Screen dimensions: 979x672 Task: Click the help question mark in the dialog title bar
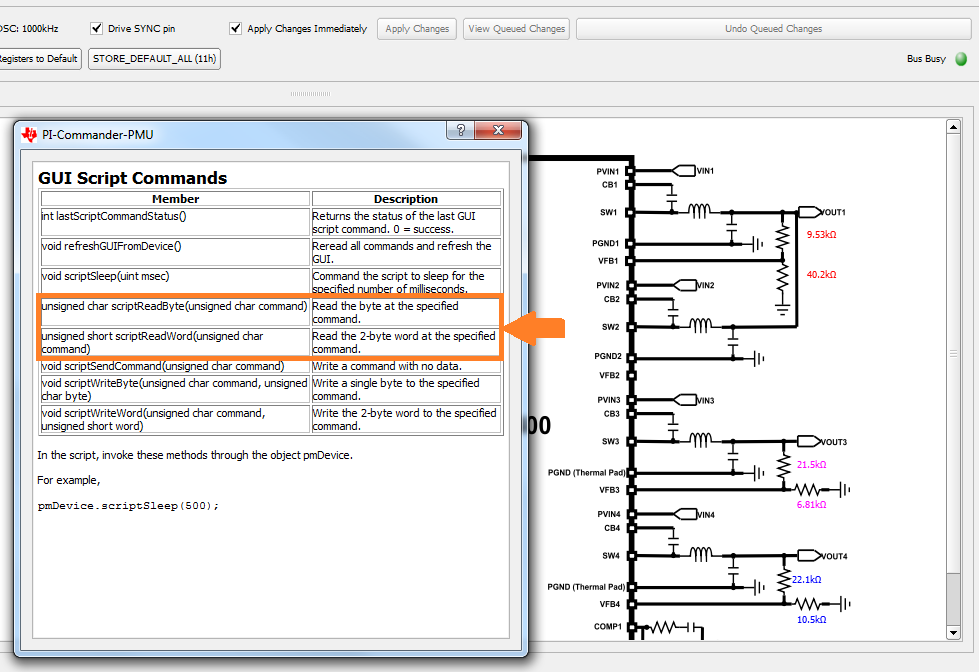(x=460, y=132)
